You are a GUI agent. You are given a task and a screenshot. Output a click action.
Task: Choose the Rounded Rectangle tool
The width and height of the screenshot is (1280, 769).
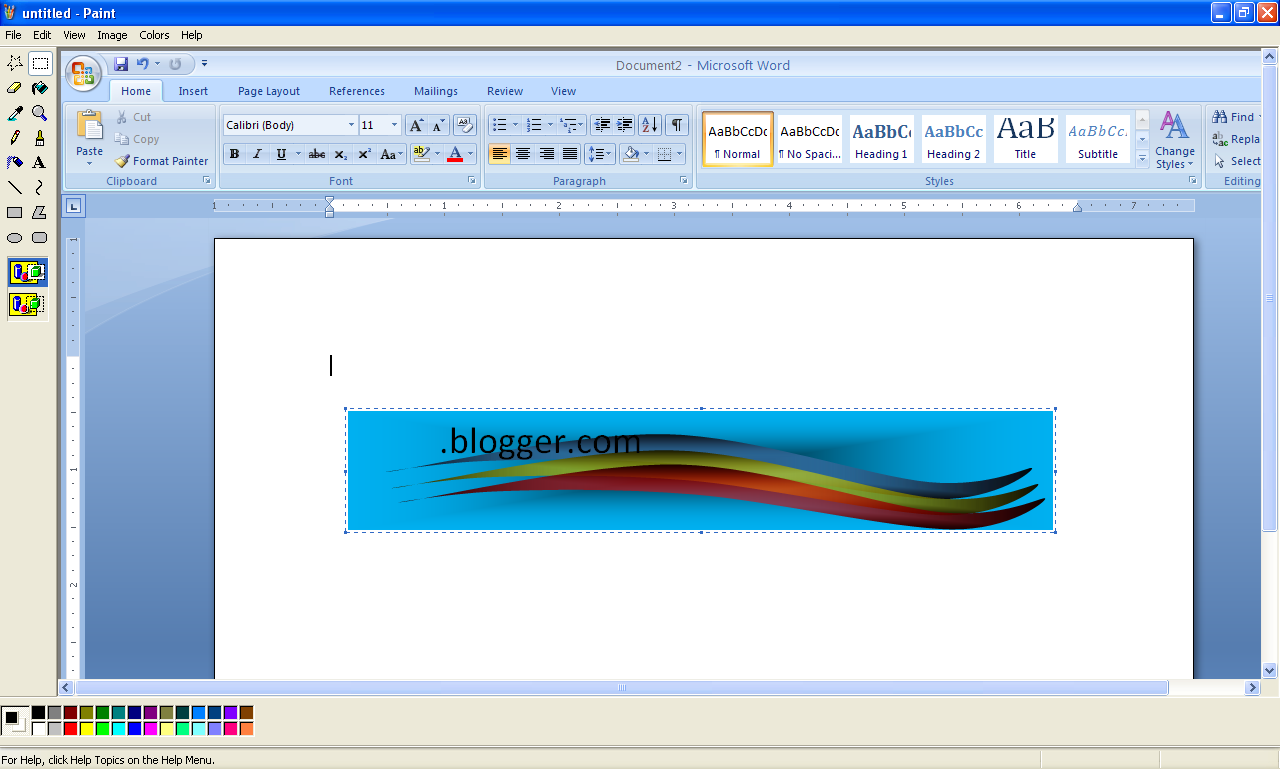[x=40, y=237]
